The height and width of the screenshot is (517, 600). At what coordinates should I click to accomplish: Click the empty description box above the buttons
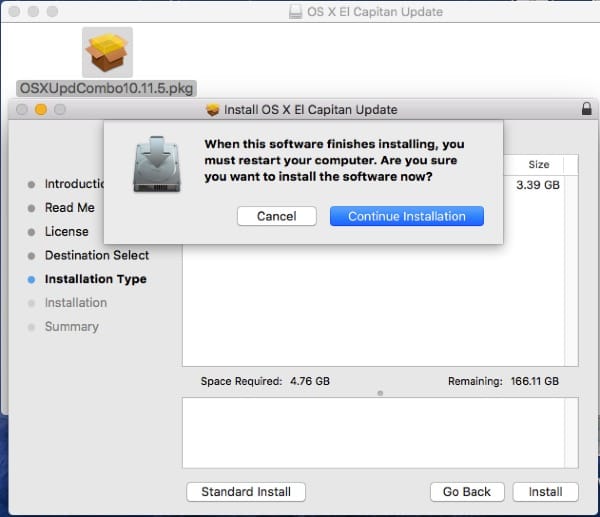point(379,432)
